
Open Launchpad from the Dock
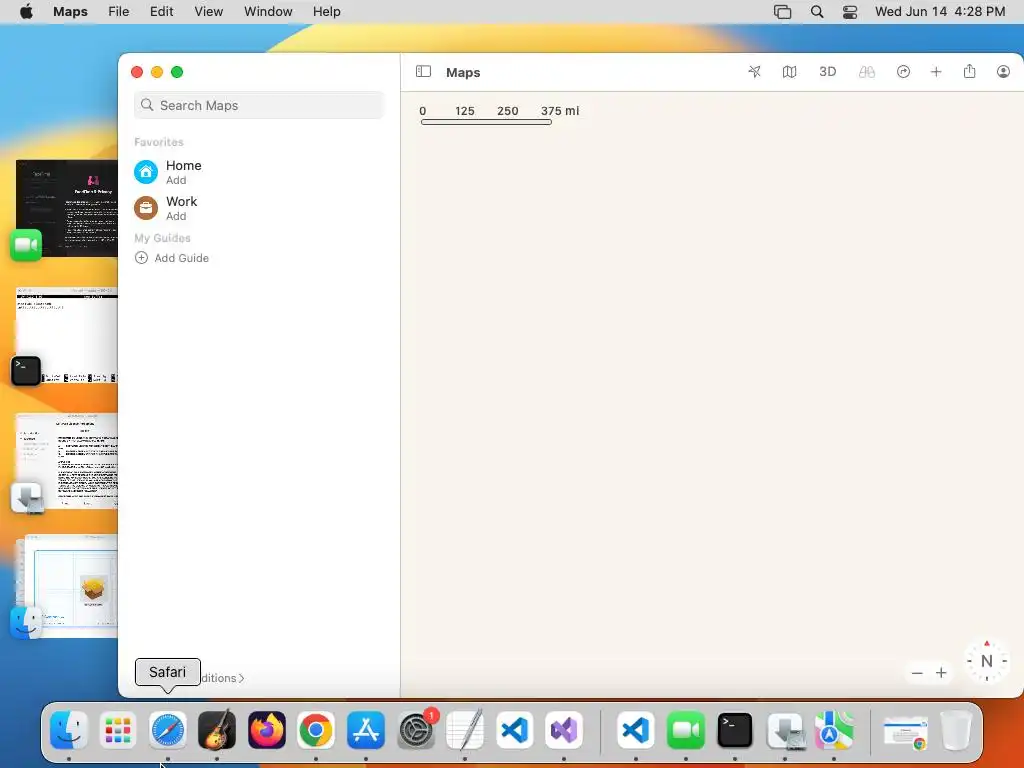tap(118, 730)
